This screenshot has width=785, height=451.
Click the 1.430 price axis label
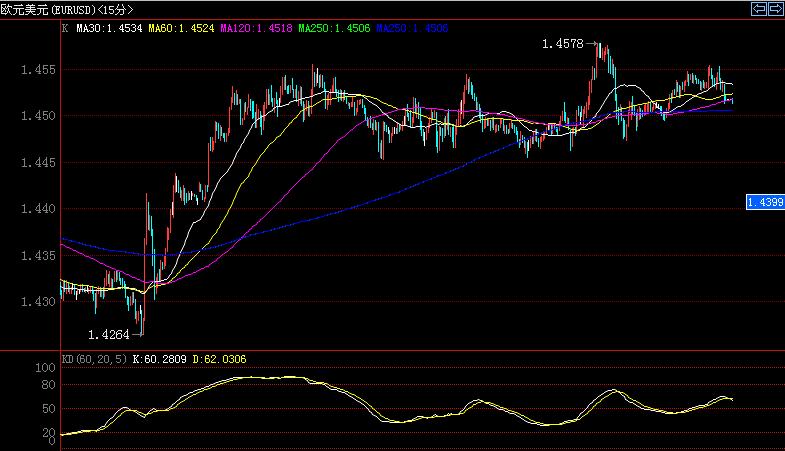(x=38, y=301)
